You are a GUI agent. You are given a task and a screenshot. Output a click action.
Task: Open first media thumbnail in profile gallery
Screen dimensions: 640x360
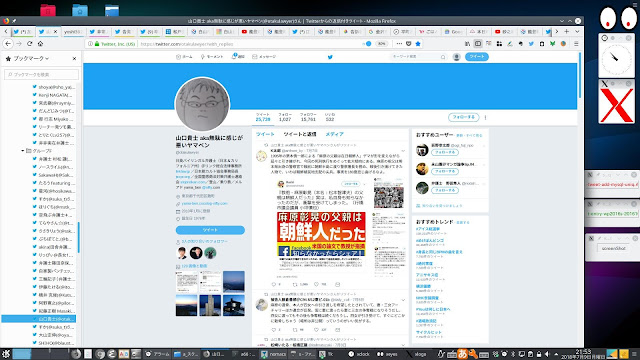(186, 282)
